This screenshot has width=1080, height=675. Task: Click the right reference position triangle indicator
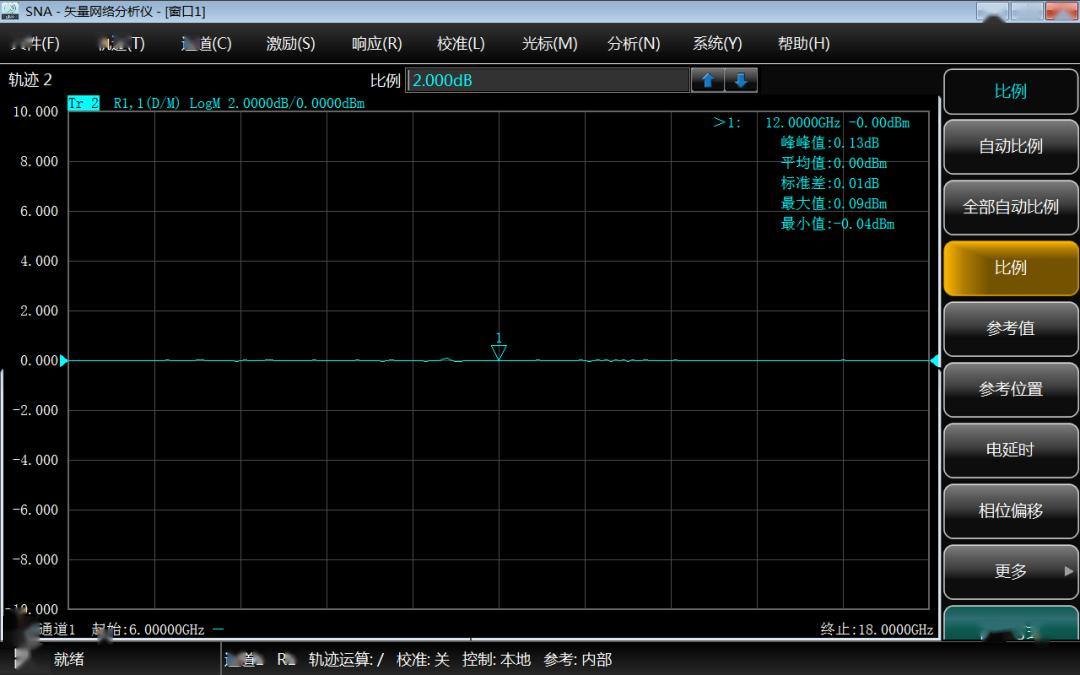pyautogui.click(x=935, y=360)
